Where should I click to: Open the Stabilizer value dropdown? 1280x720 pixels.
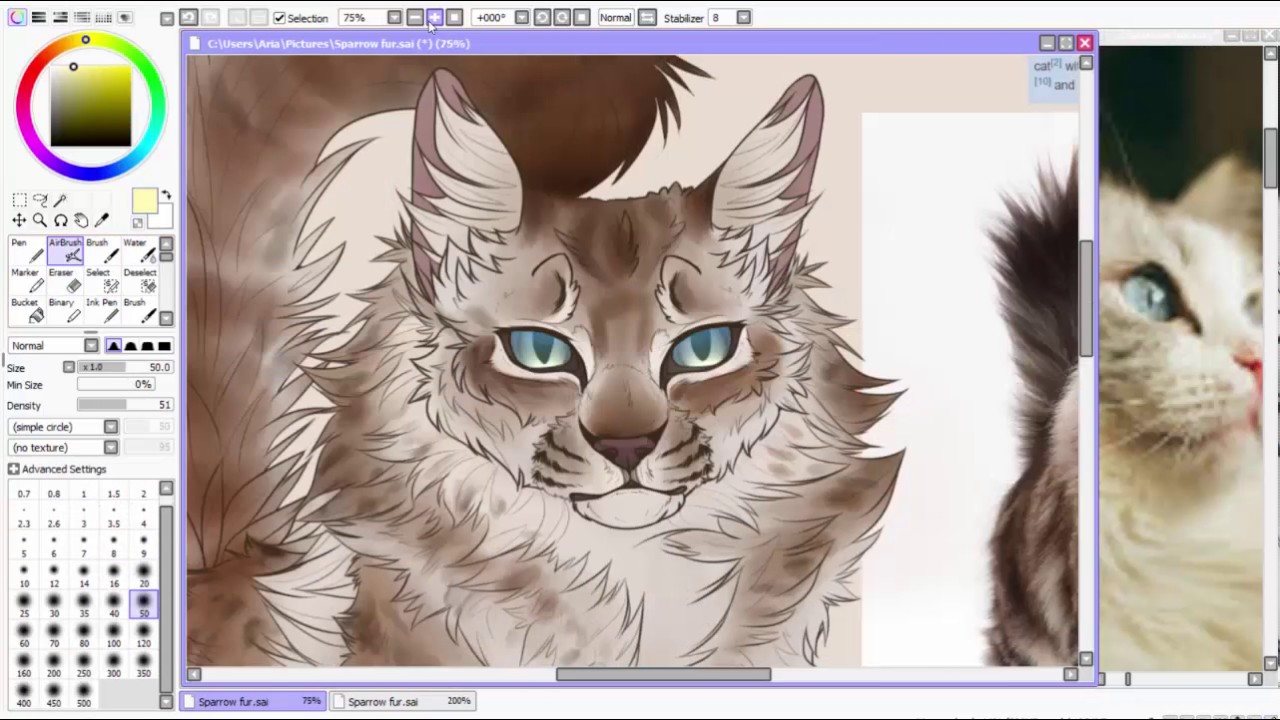point(743,17)
